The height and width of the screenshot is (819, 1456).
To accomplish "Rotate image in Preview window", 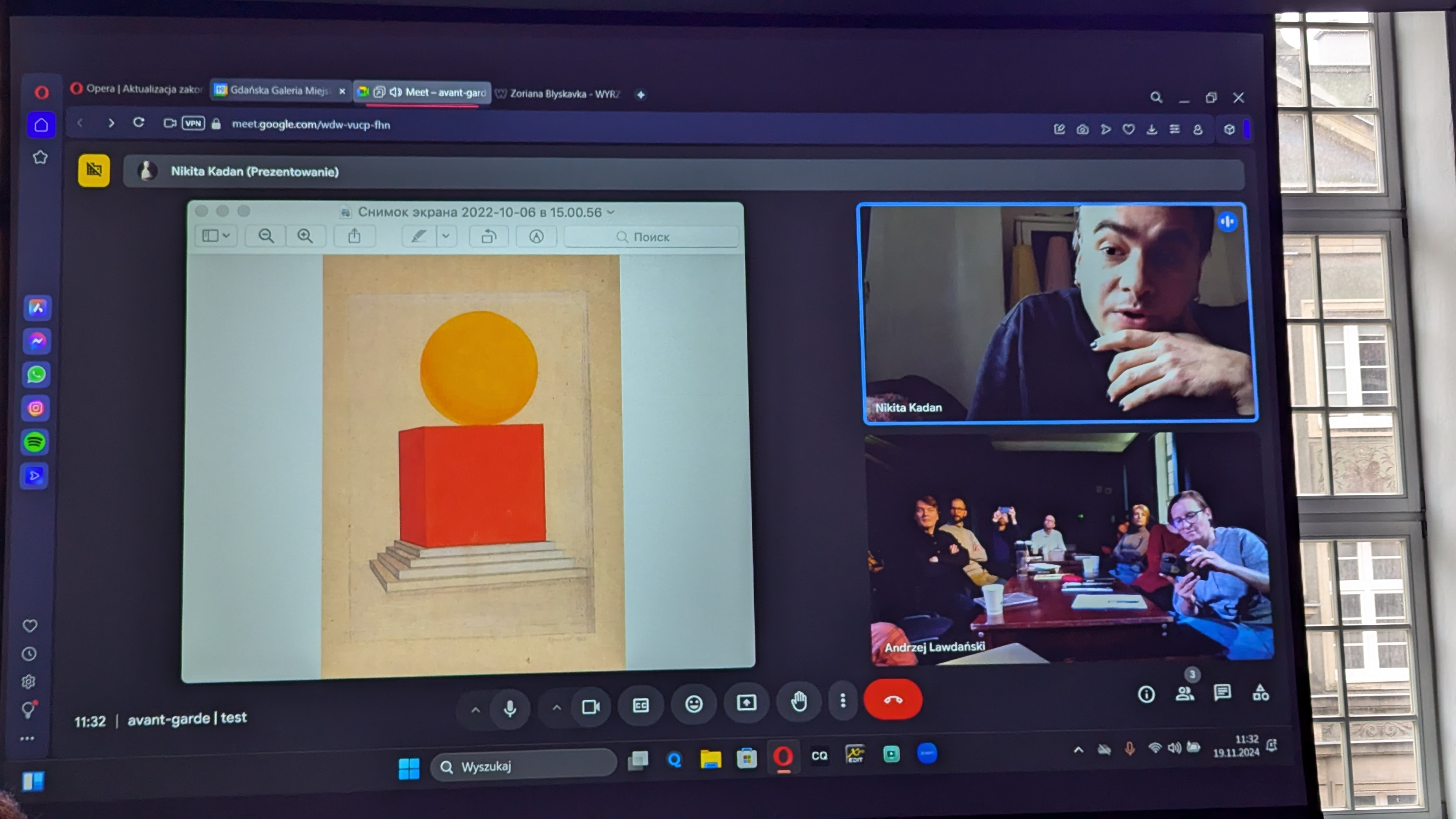I will [488, 236].
